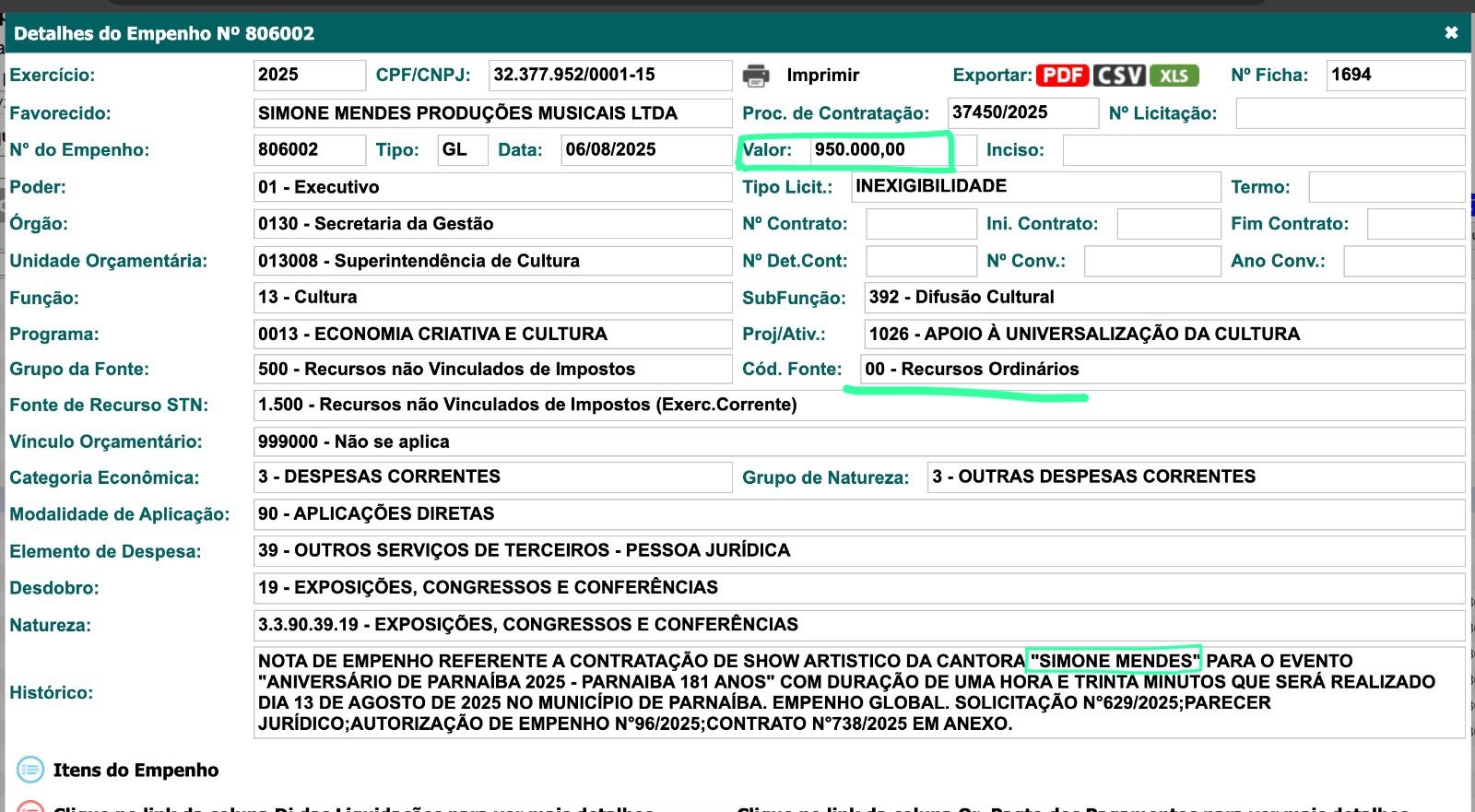Image resolution: width=1475 pixels, height=812 pixels.
Task: Click the Valor field 950.000,00
Action: [892, 150]
